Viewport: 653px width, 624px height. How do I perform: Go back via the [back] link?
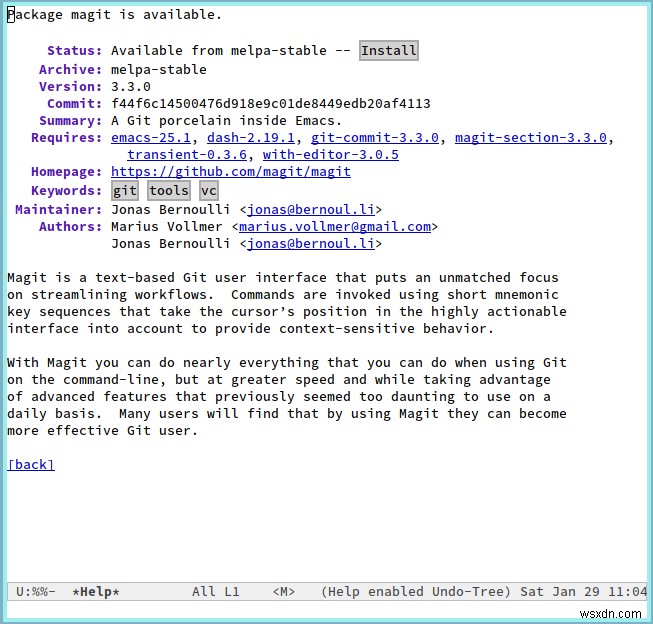[31, 464]
